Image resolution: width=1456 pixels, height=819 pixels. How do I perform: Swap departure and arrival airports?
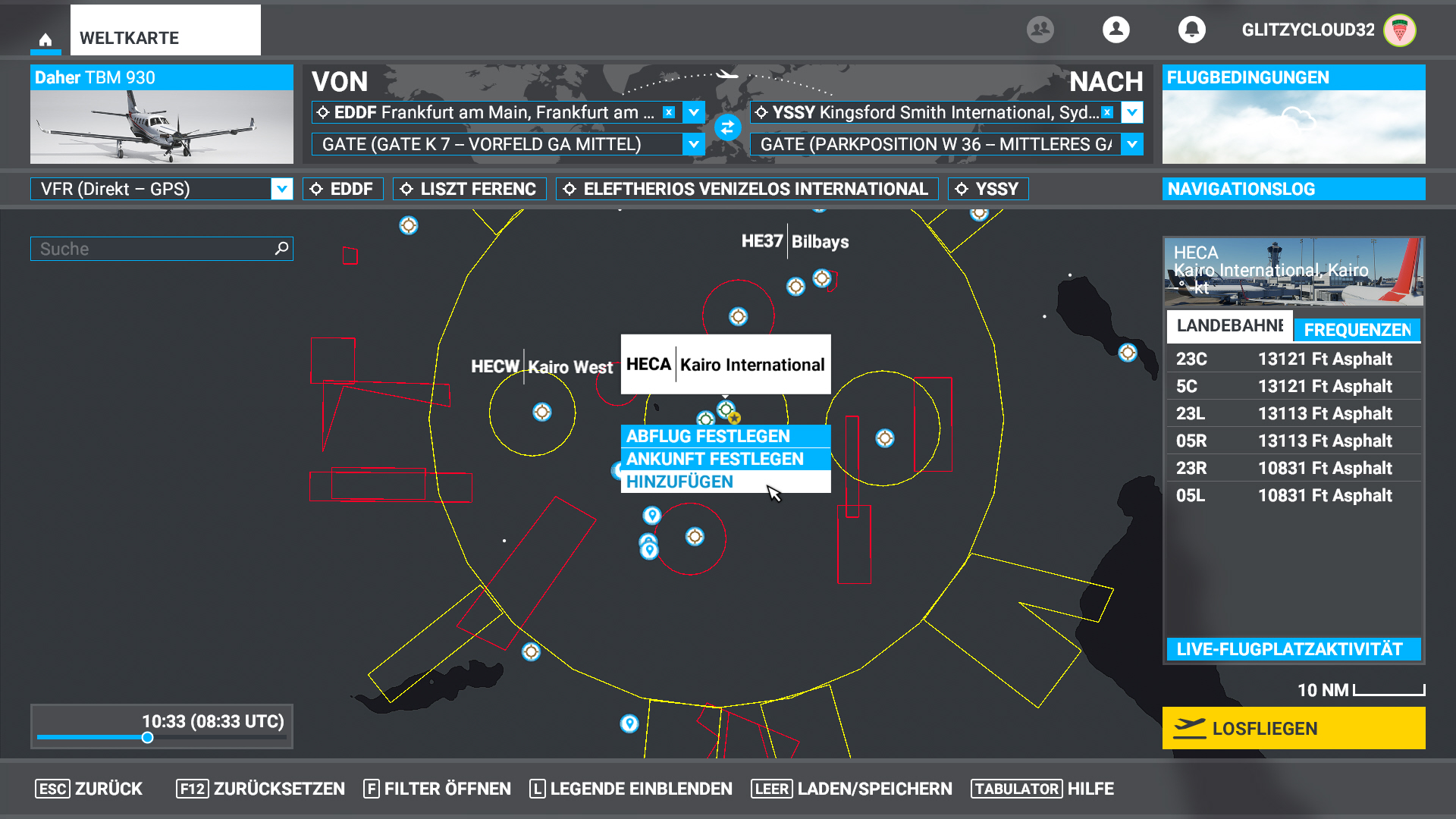coord(727,127)
